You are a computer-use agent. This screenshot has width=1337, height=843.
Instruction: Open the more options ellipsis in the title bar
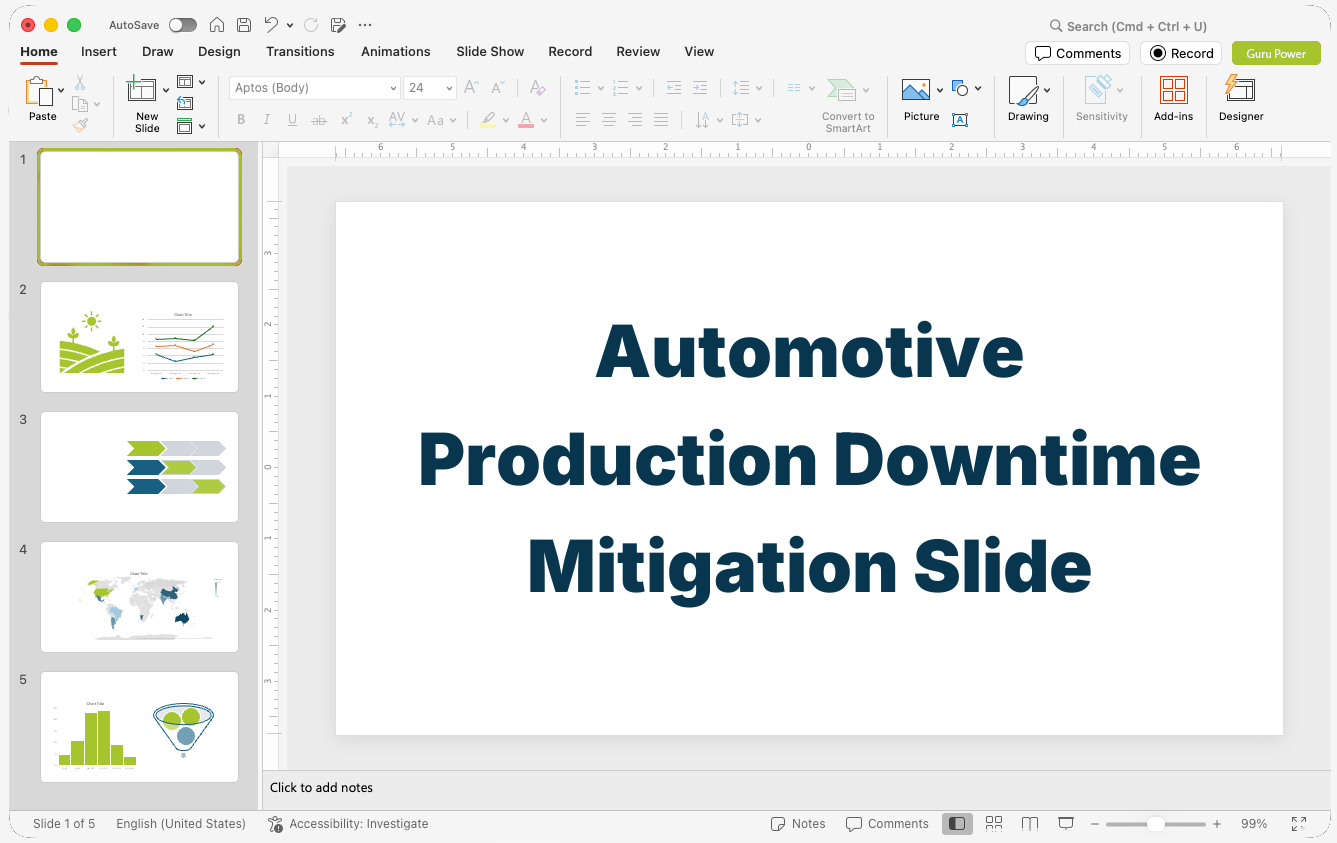(365, 25)
